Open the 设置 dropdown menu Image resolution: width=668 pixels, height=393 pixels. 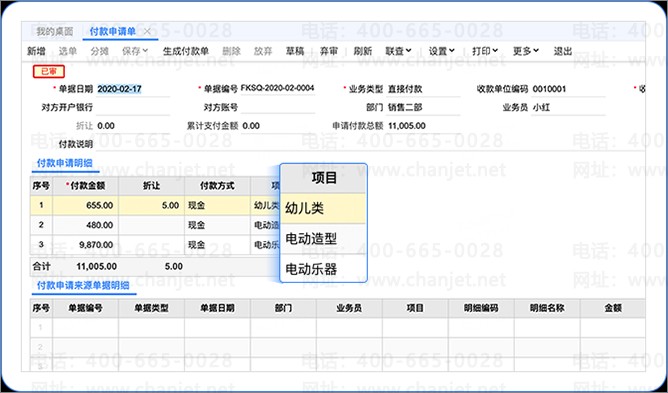click(x=441, y=51)
